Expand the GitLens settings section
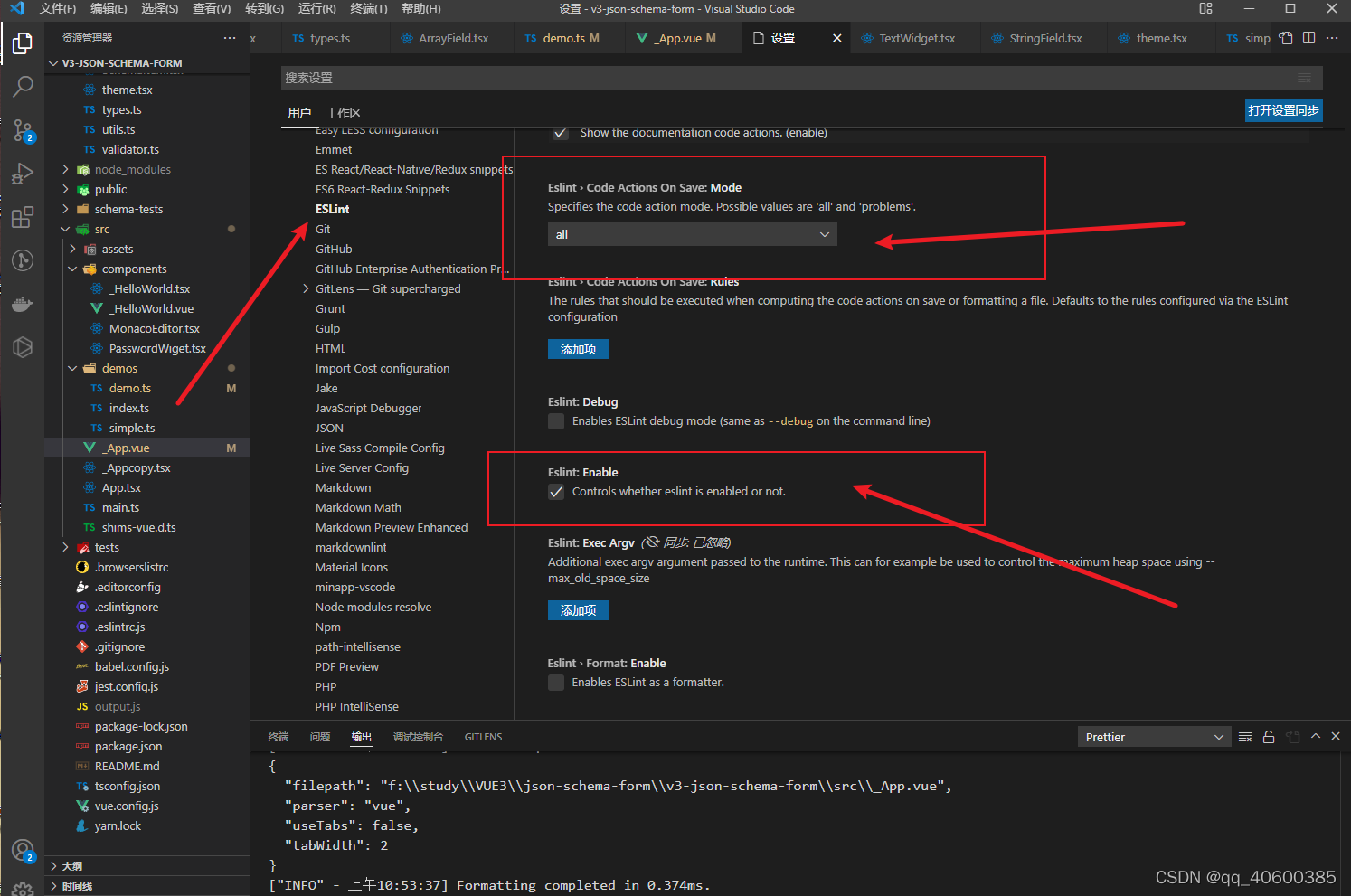This screenshot has width=1351, height=896. click(x=306, y=288)
